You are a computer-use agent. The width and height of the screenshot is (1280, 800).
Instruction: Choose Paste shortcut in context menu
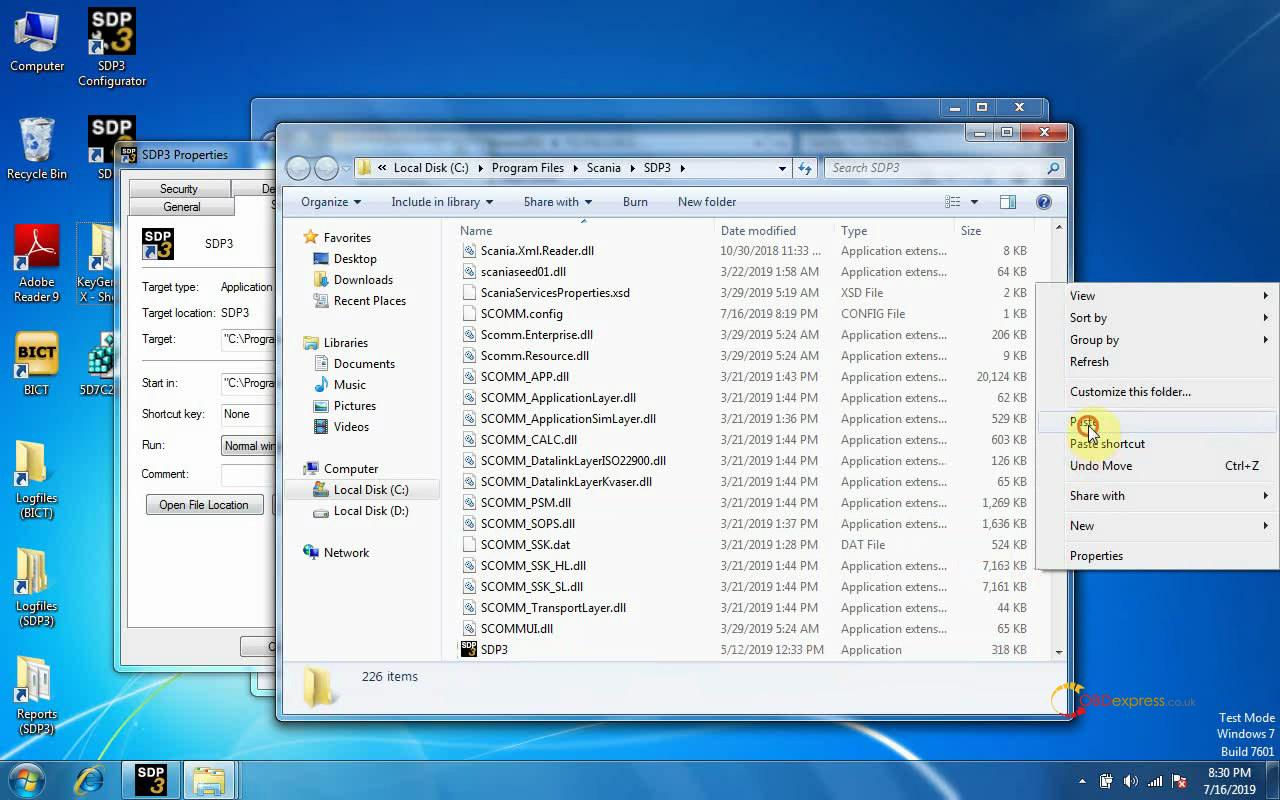click(1158, 444)
